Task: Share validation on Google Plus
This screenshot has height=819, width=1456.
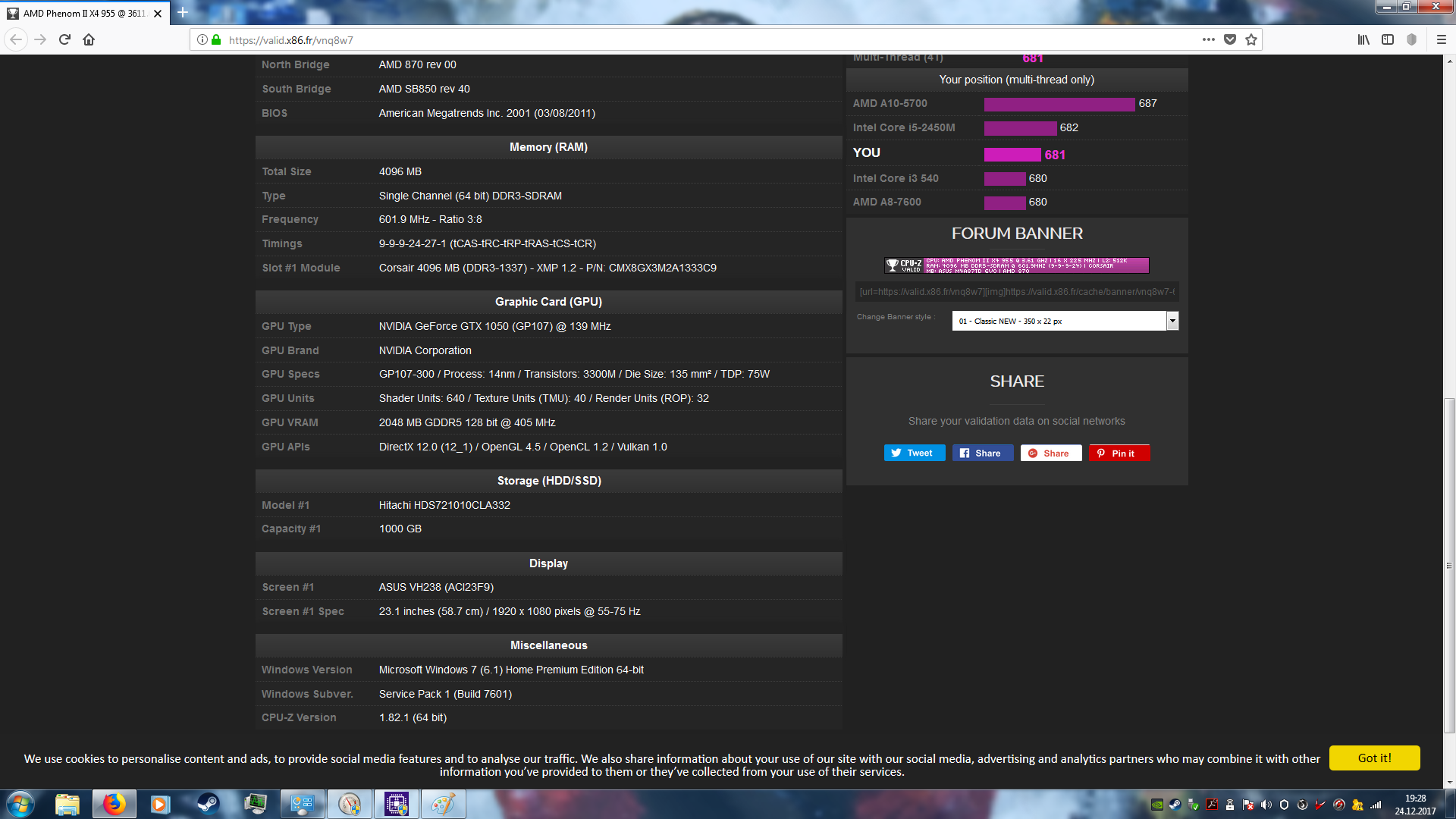Action: (x=1050, y=453)
